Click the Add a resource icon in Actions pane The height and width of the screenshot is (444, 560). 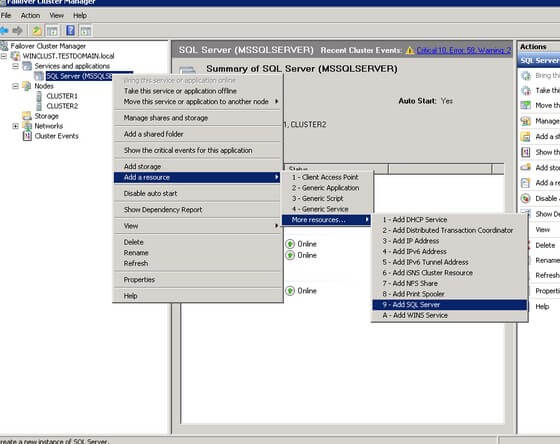[x=526, y=183]
